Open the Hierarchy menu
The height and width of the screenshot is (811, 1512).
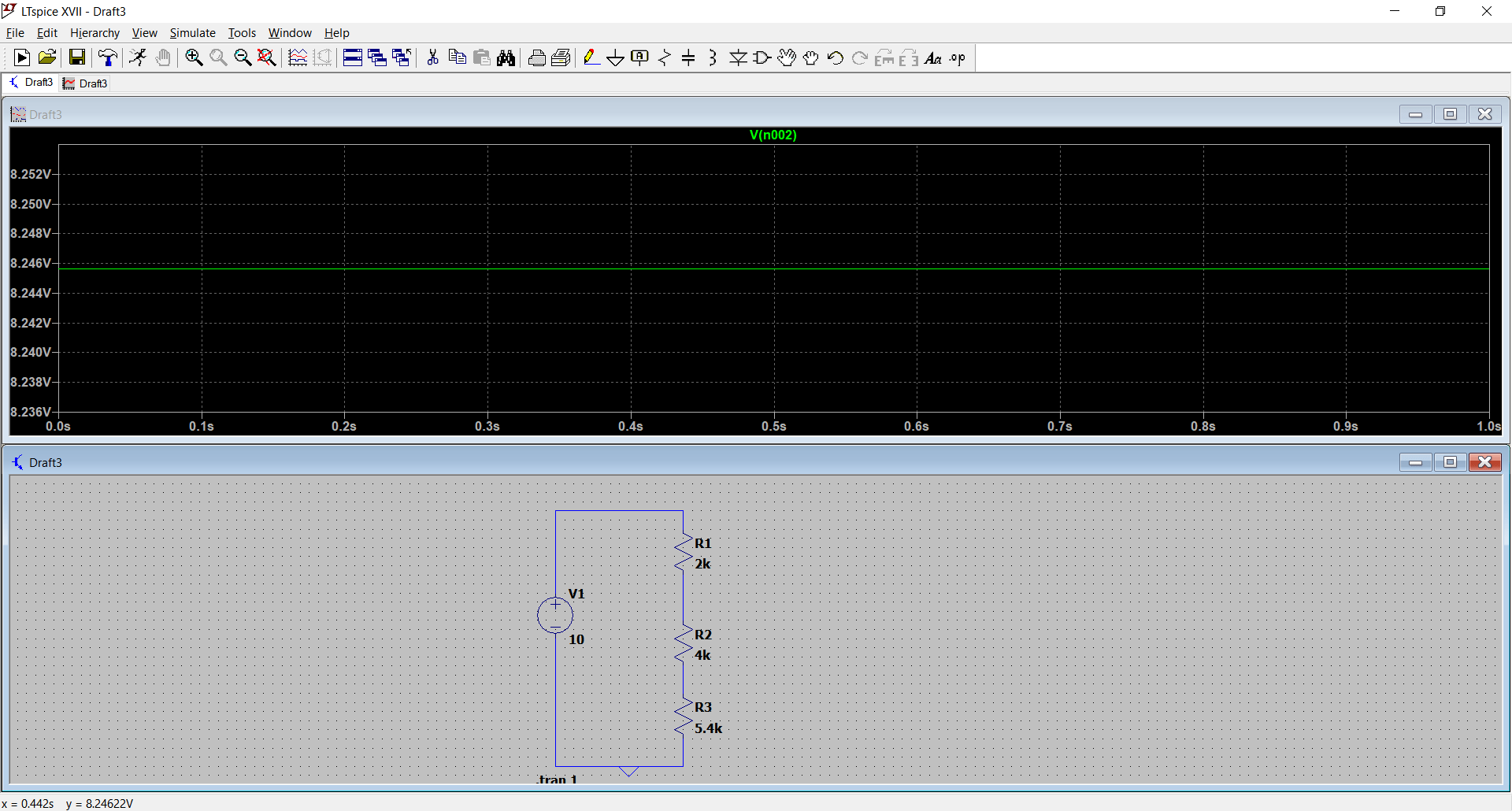pos(94,32)
